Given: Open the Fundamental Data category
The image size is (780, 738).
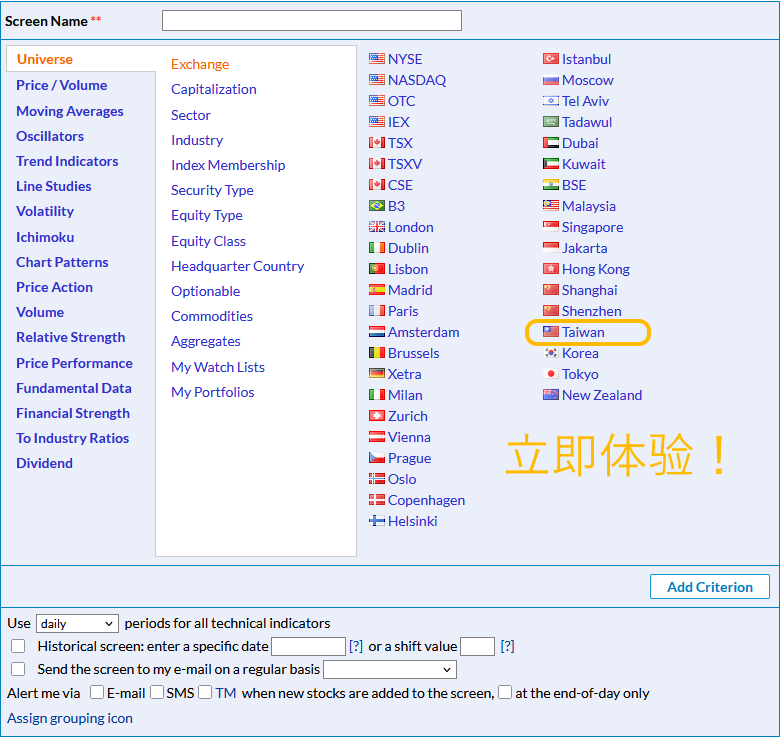Looking at the screenshot, I should (x=74, y=388).
